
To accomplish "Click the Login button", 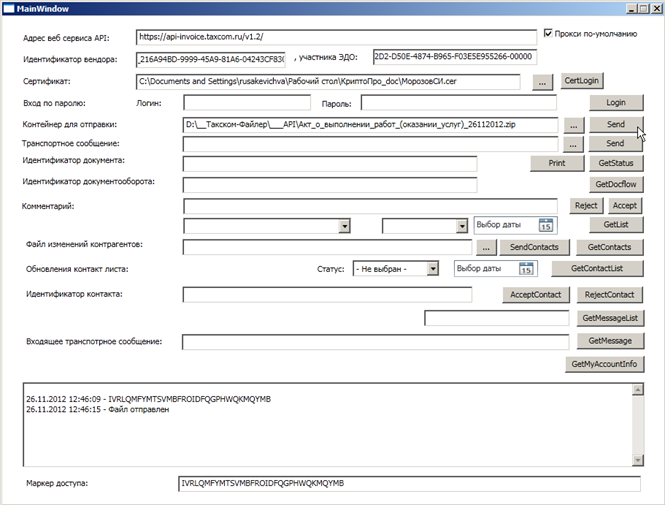I will 615,102.
